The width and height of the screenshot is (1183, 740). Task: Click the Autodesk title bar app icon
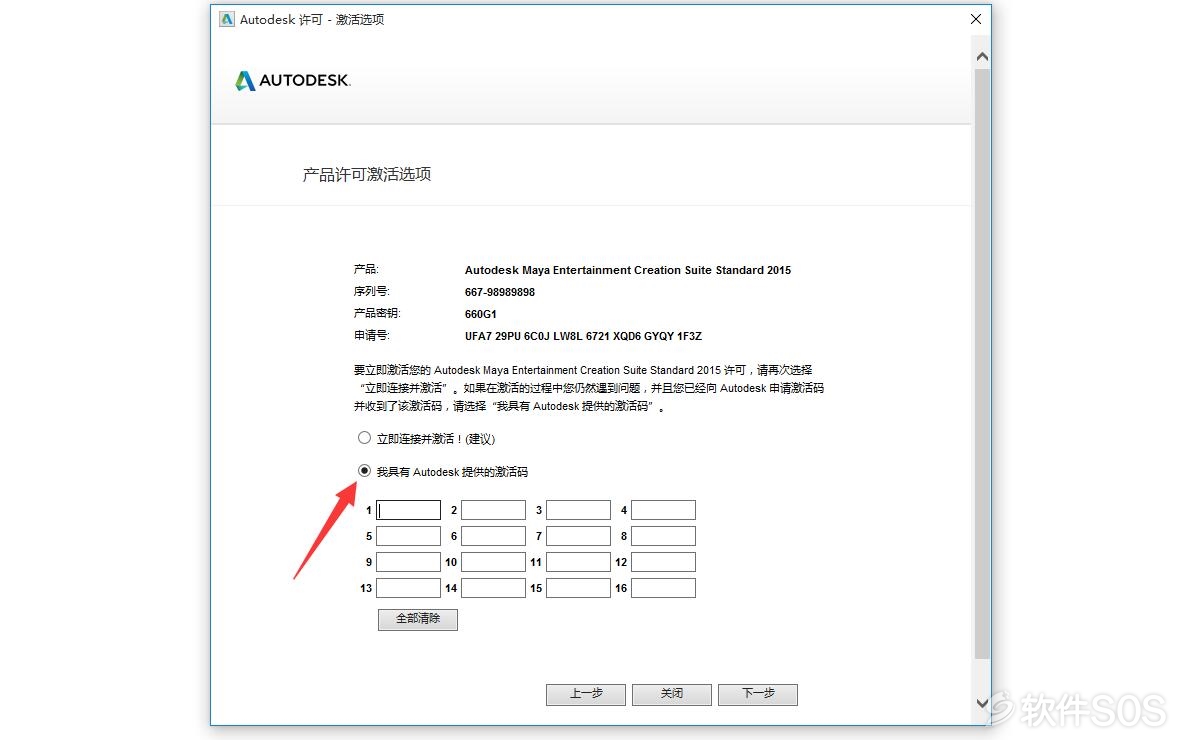226,19
